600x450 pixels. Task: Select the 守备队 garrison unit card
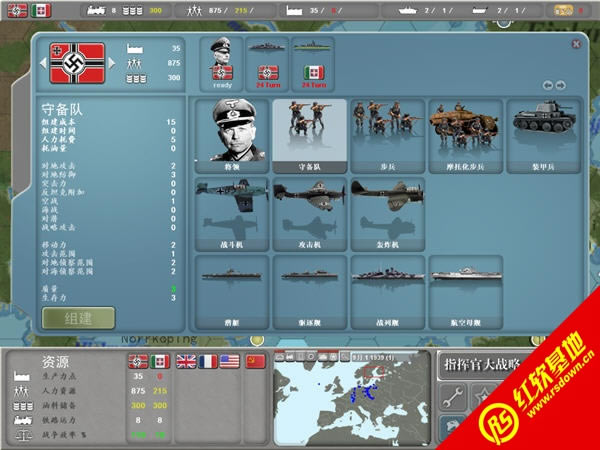[309, 135]
